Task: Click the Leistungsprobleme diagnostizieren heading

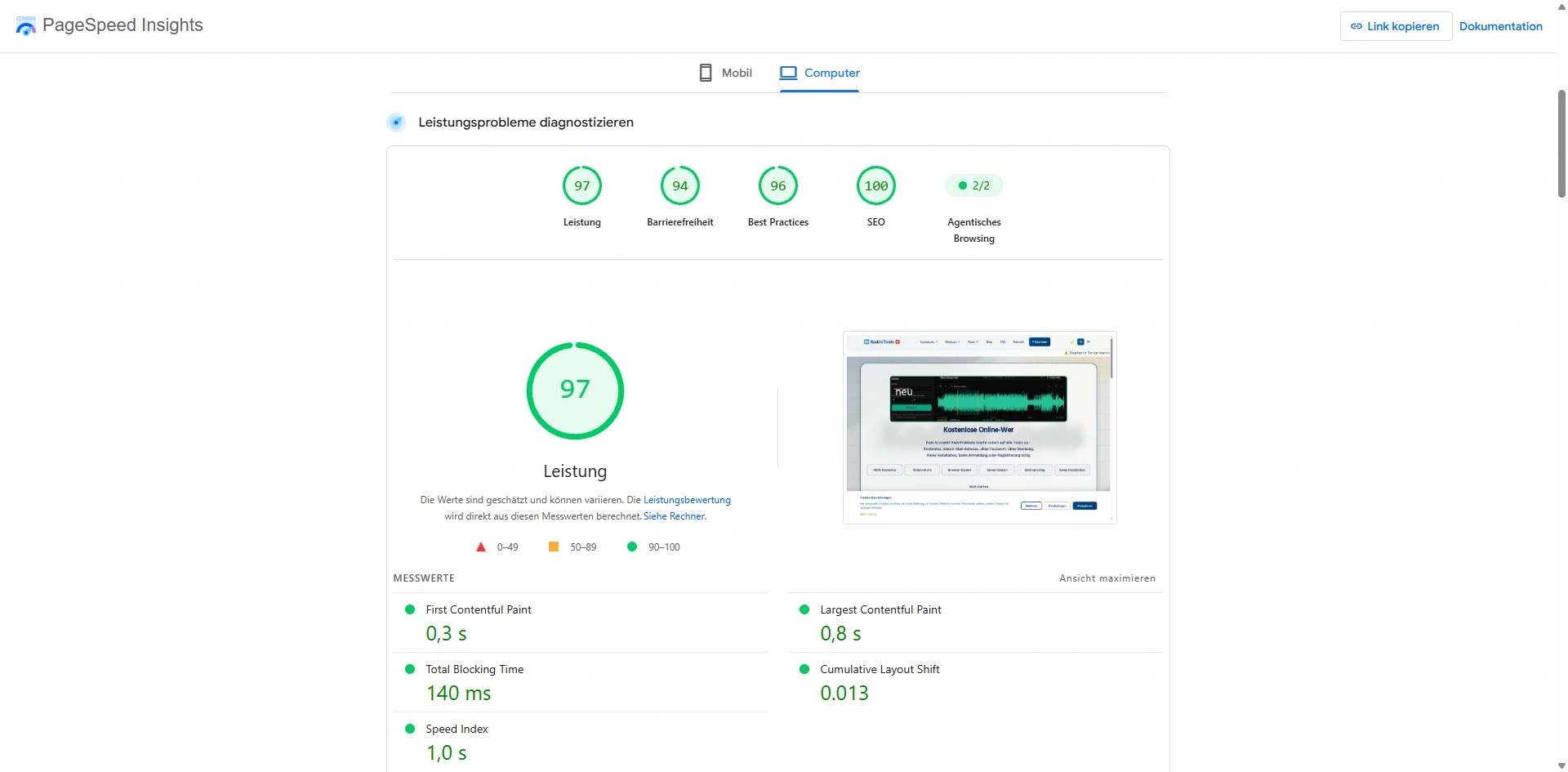Action: (x=526, y=123)
